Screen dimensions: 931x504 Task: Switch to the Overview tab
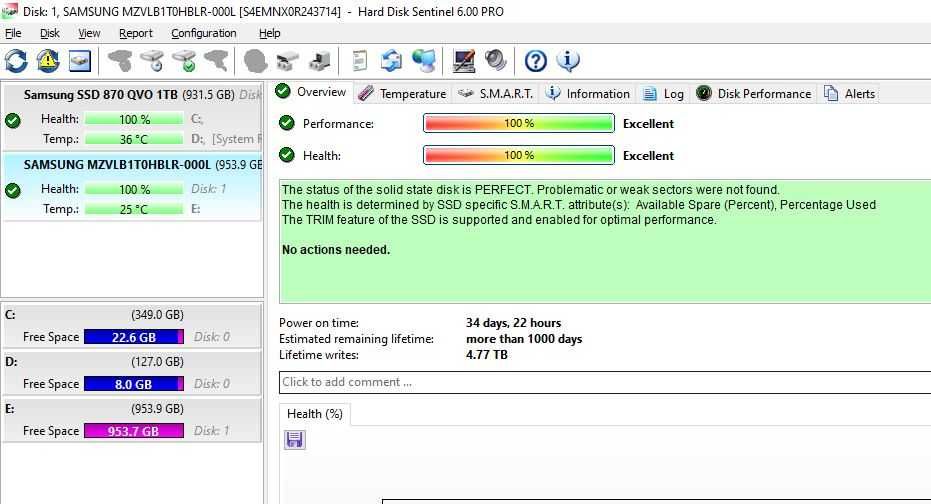tap(311, 92)
